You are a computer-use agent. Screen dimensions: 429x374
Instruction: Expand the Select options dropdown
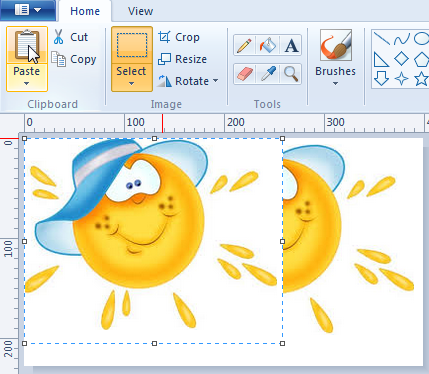(x=132, y=84)
